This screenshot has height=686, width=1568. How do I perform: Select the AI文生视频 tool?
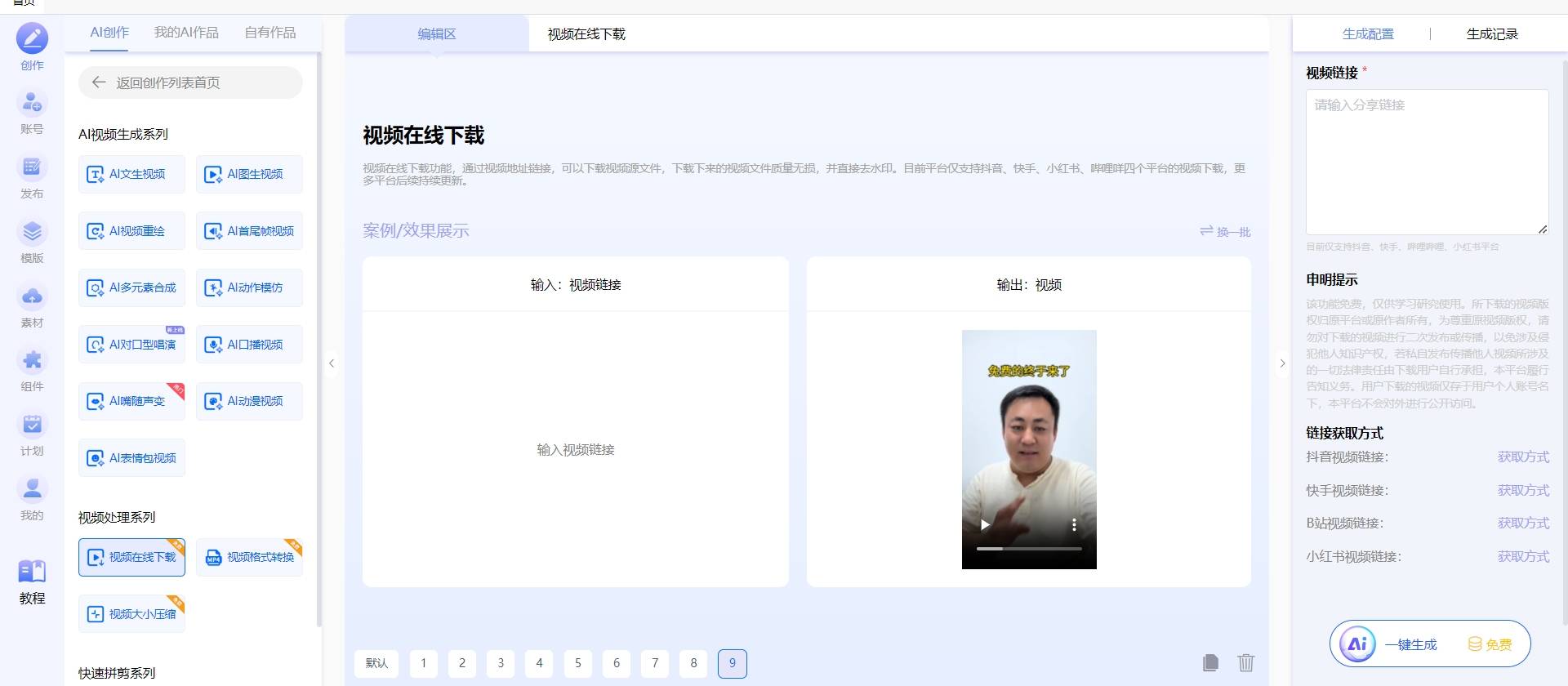(x=131, y=175)
